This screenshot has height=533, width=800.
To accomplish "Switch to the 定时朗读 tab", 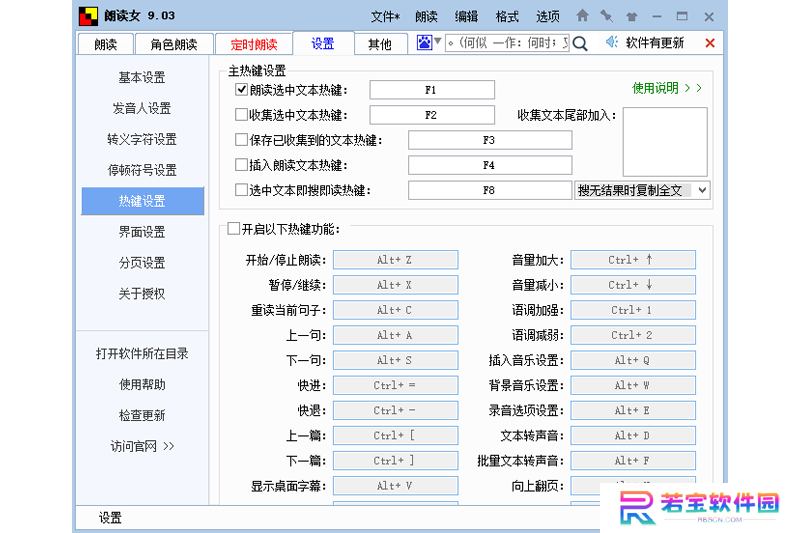I will point(254,44).
